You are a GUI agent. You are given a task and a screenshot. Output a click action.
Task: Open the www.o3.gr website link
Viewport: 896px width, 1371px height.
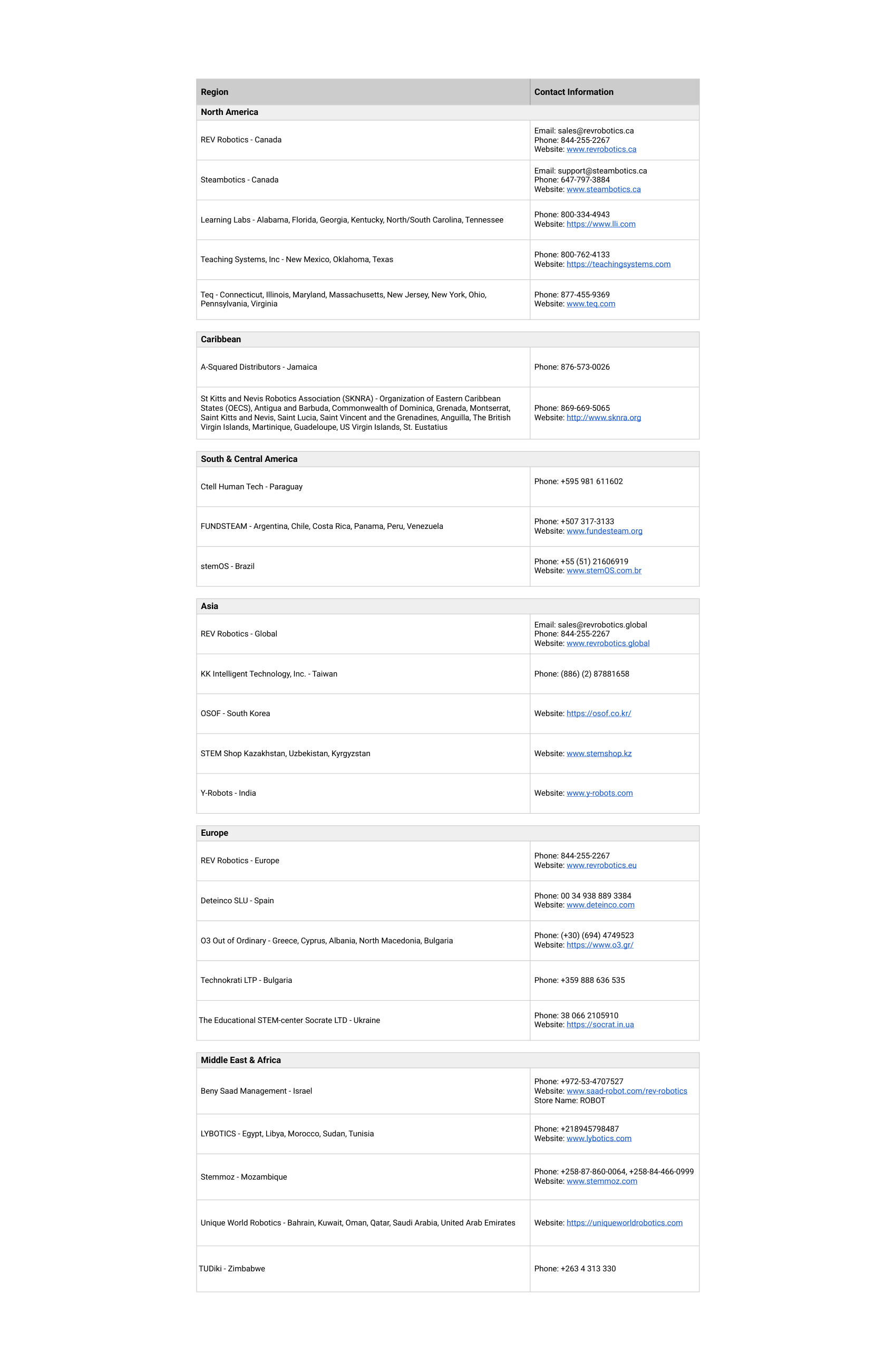[x=599, y=945]
